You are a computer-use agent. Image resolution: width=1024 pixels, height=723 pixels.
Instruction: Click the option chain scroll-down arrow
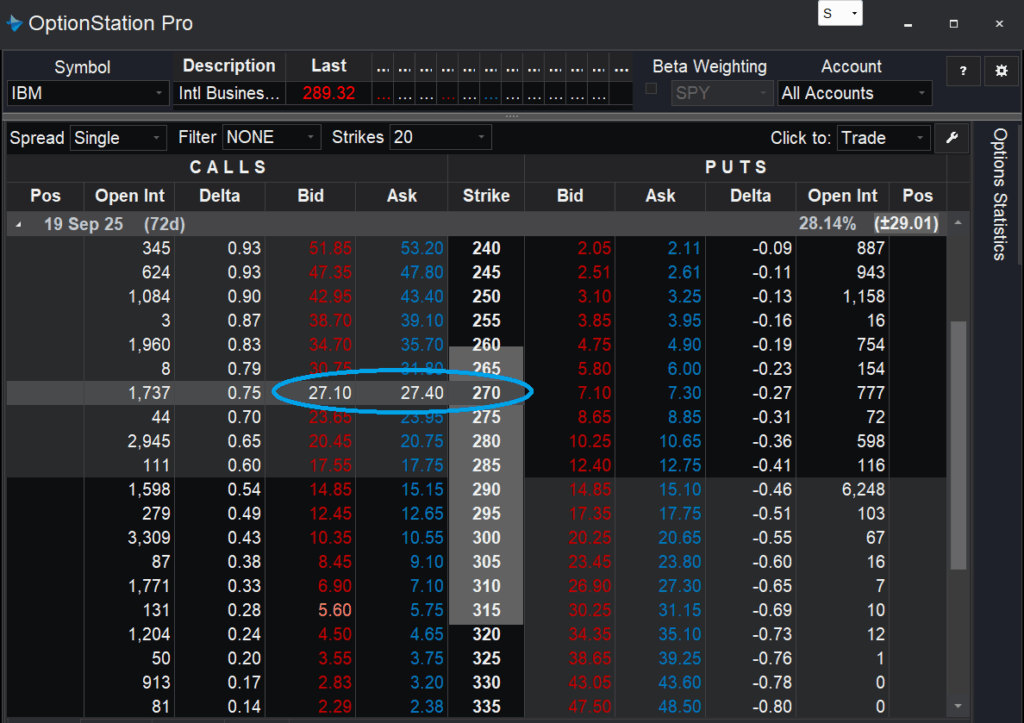(958, 706)
